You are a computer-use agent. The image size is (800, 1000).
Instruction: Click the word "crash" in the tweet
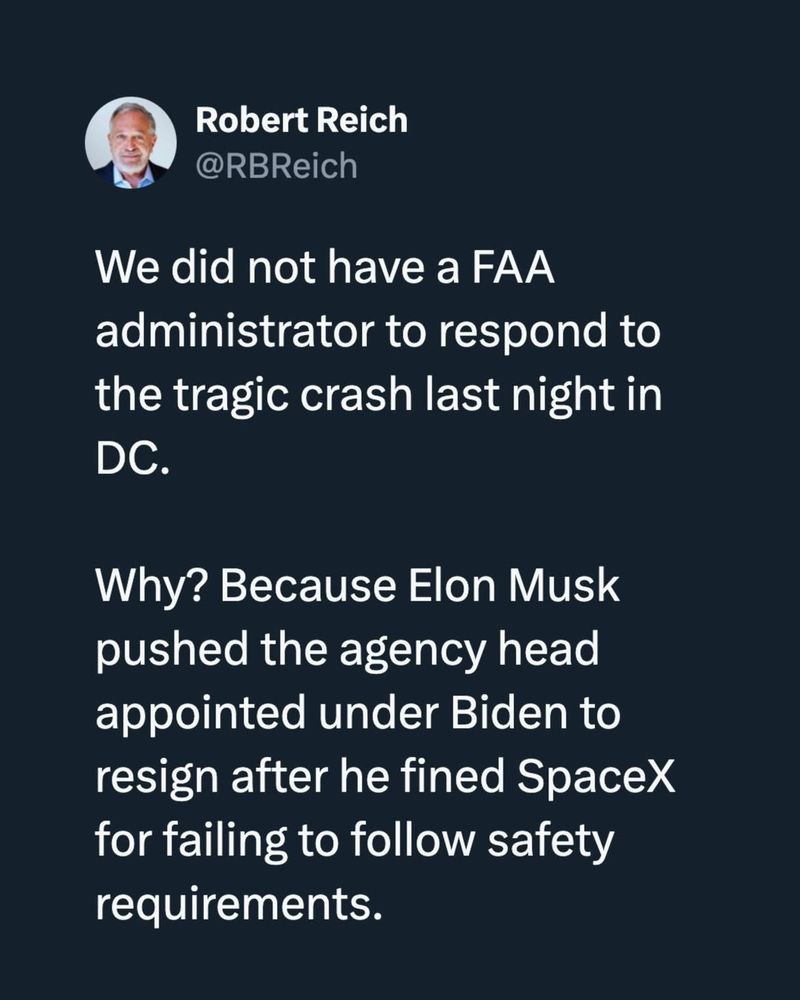[357, 395]
